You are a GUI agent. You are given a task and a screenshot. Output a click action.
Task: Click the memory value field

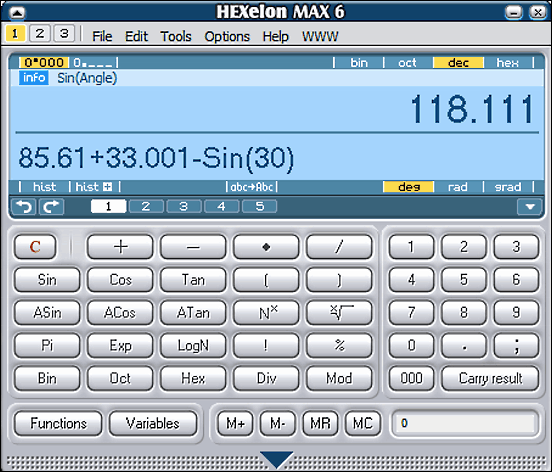tap(465, 423)
